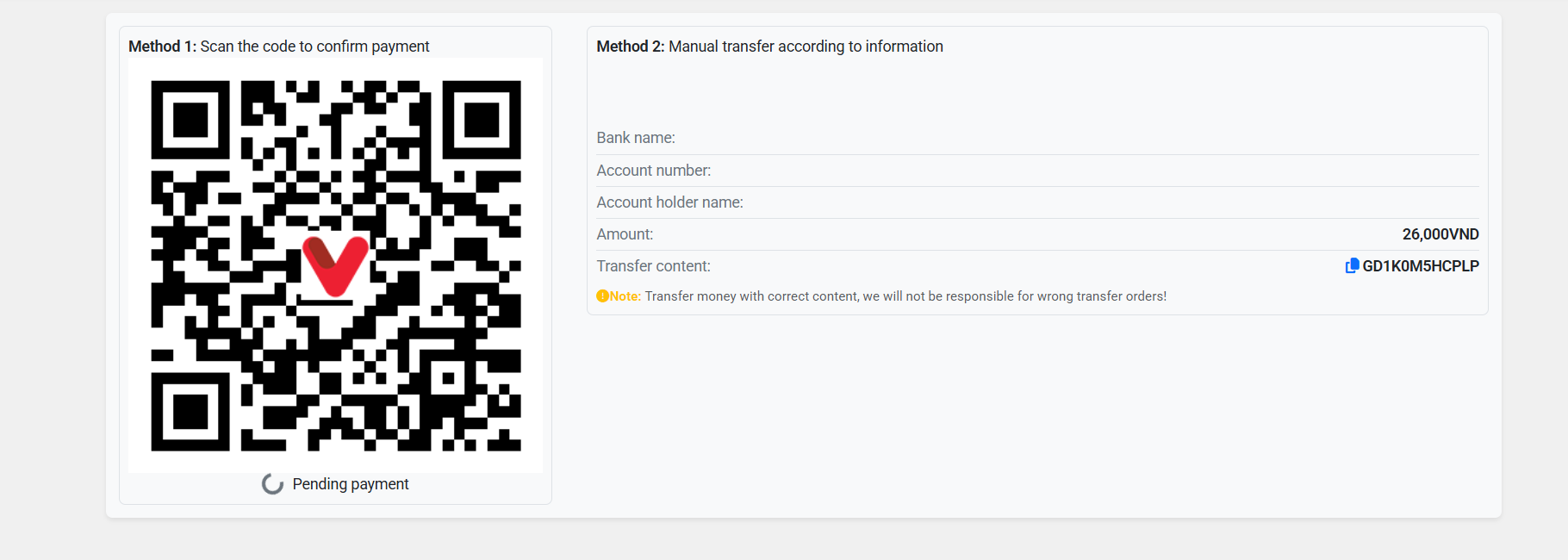
Task: Click the Note label in orange
Action: pos(625,296)
